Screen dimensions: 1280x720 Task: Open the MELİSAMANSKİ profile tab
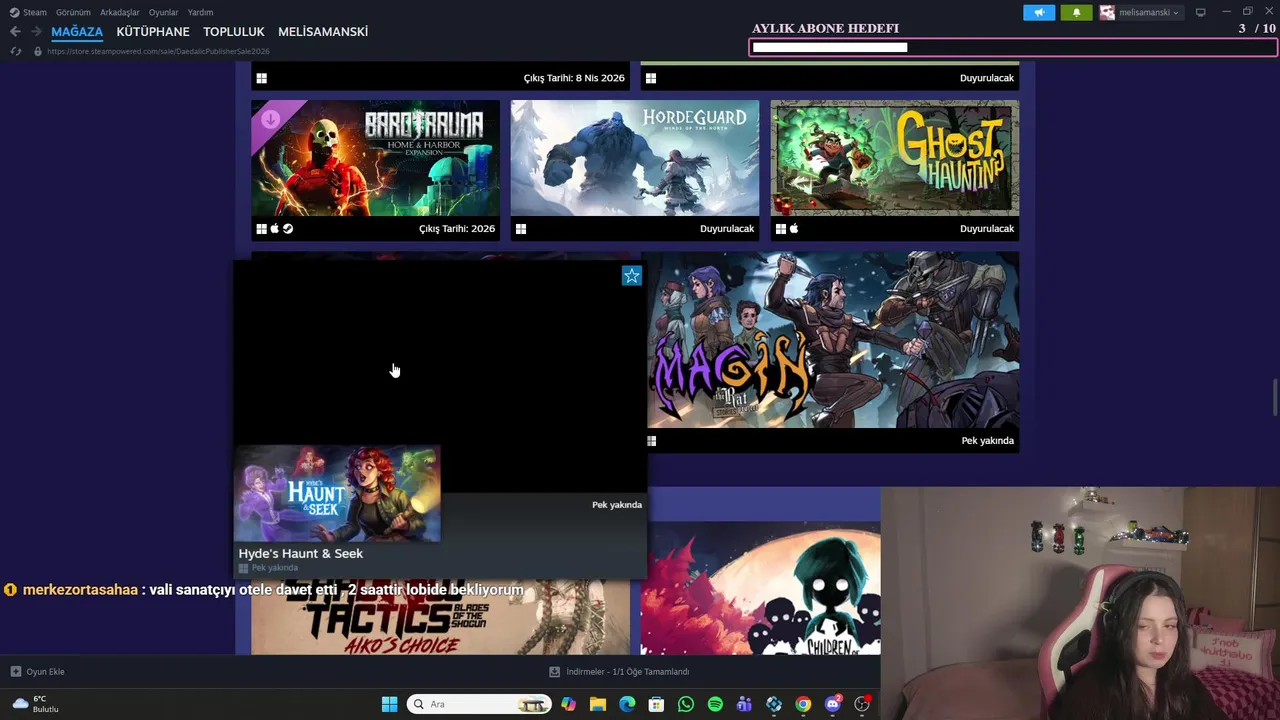323,32
